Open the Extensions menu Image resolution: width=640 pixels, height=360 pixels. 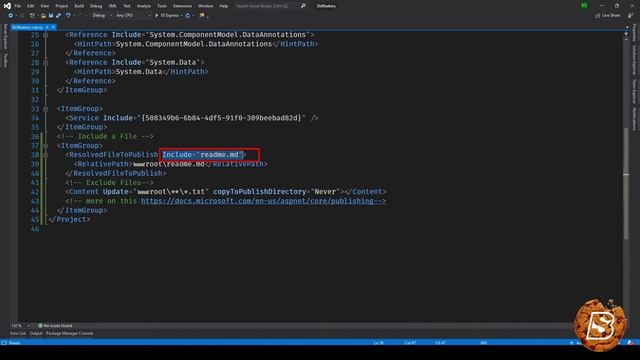click(182, 6)
